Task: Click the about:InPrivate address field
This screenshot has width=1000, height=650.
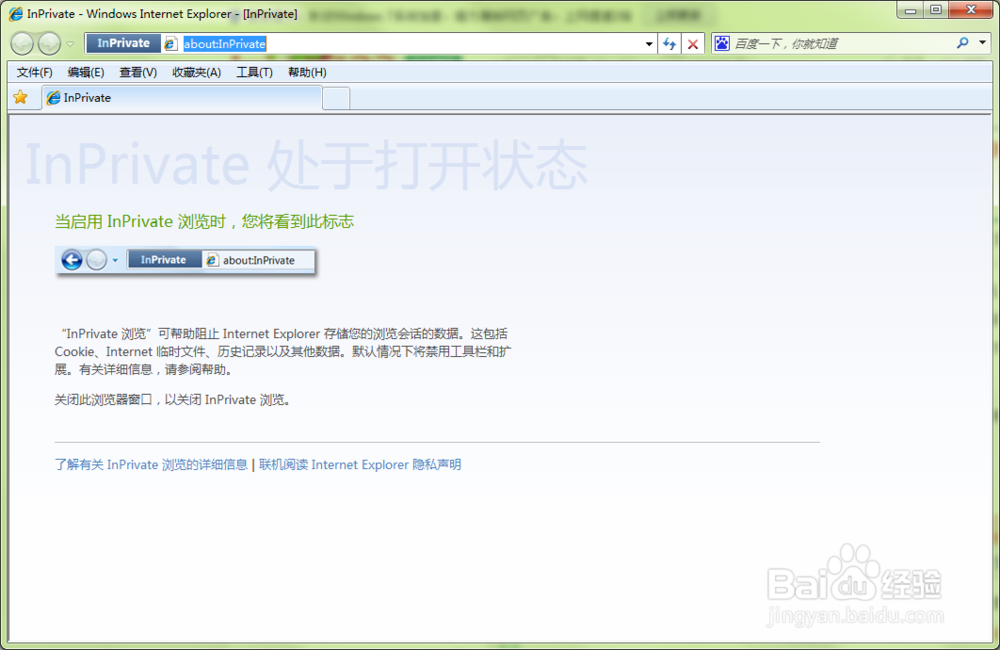Action: tap(408, 43)
